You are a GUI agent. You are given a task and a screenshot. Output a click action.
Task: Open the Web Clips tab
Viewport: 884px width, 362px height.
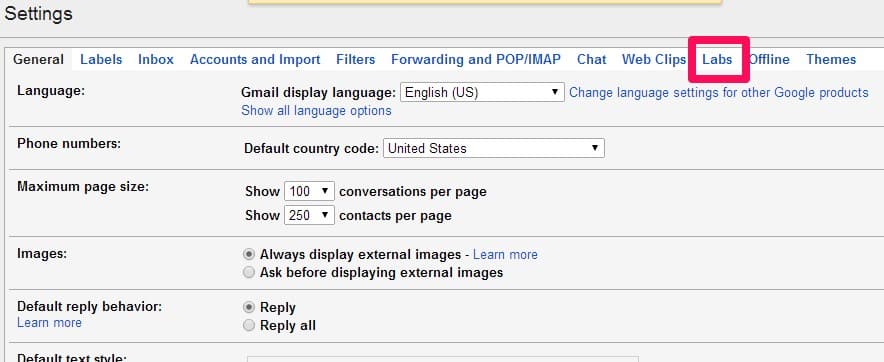[x=654, y=59]
